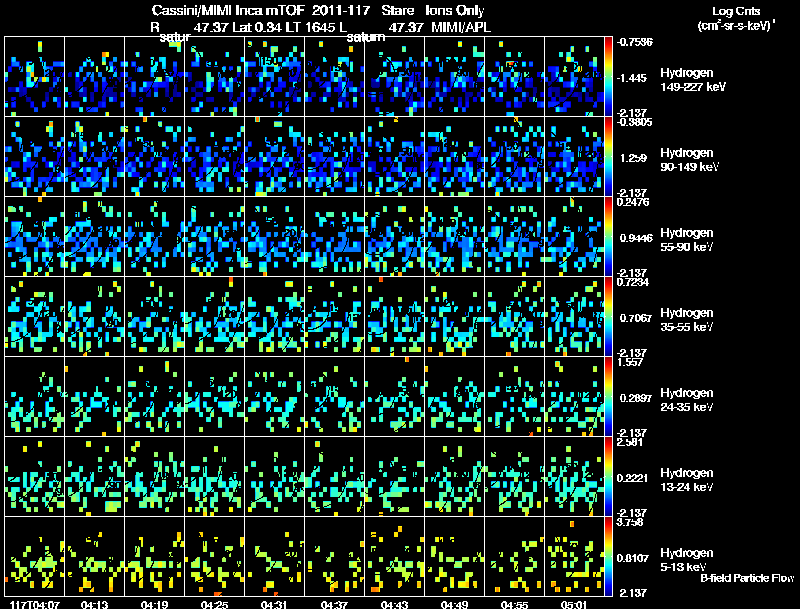
Task: Click the 04:25 time axis label
Action: point(214,604)
